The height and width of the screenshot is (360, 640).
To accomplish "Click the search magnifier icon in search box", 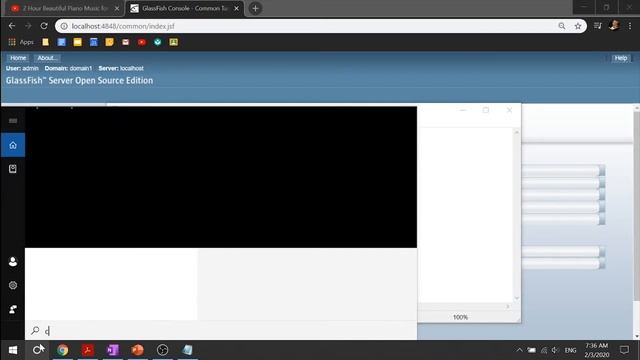I will click(35, 331).
